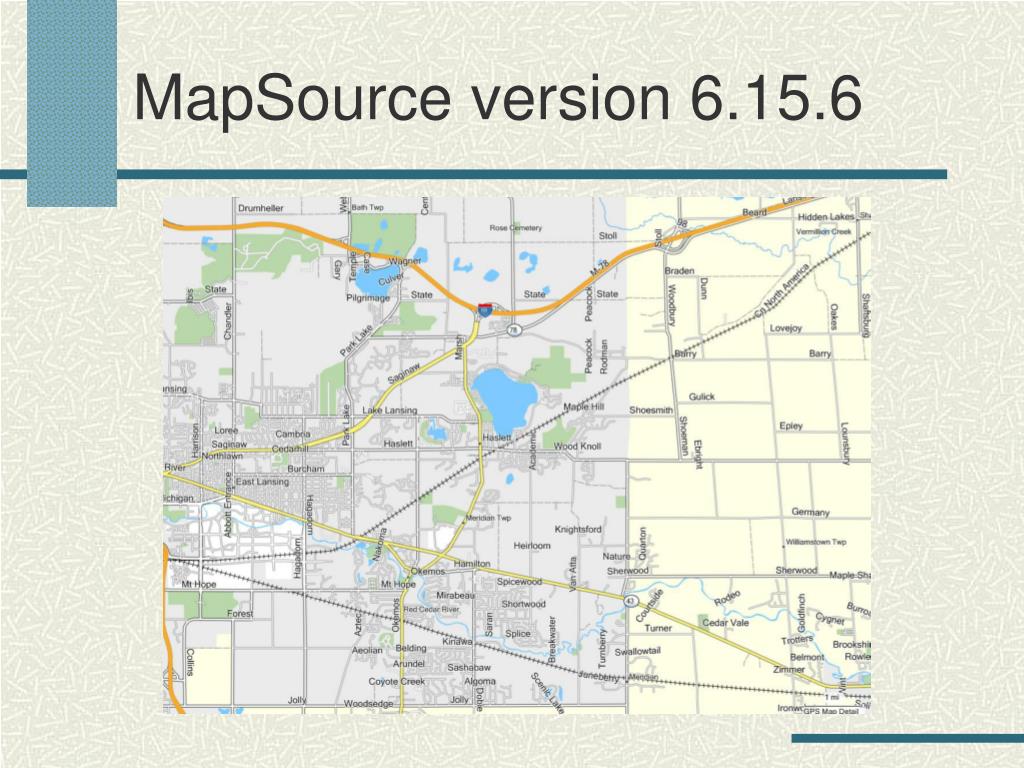Click the Heirloom street label
This screenshot has width=1024, height=768.
(532, 545)
